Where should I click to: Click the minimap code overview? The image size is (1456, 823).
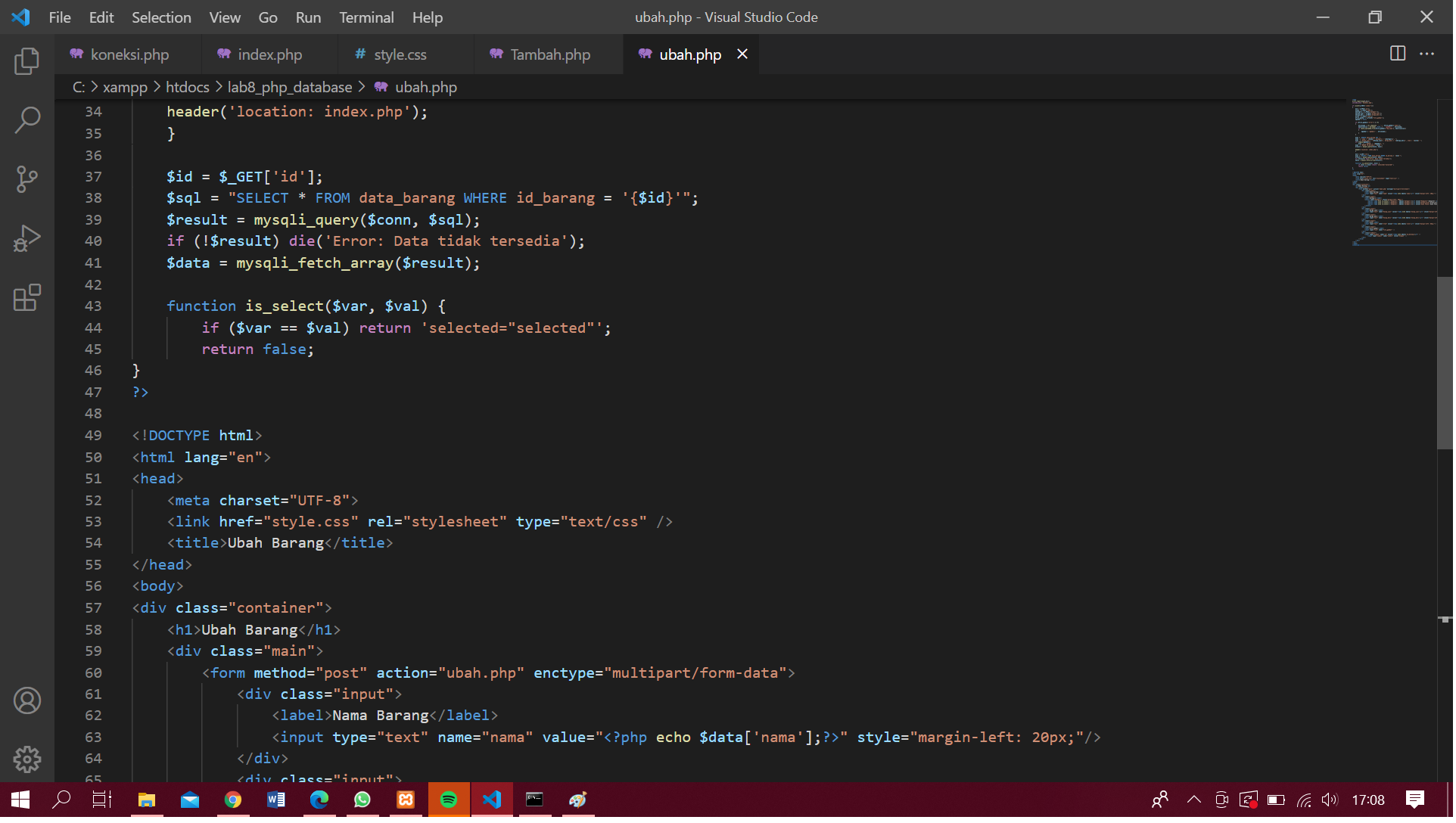pos(1393,172)
